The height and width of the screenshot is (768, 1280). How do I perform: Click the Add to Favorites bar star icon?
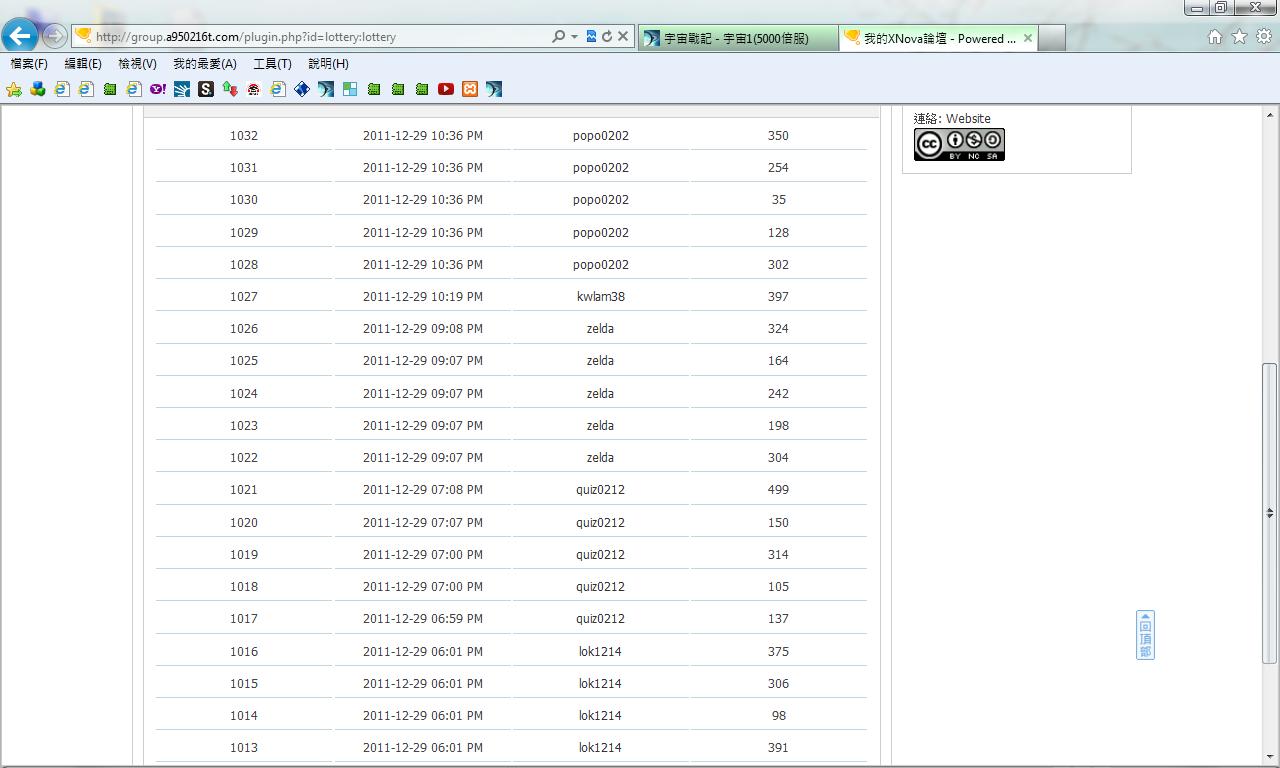pyautogui.click(x=14, y=89)
